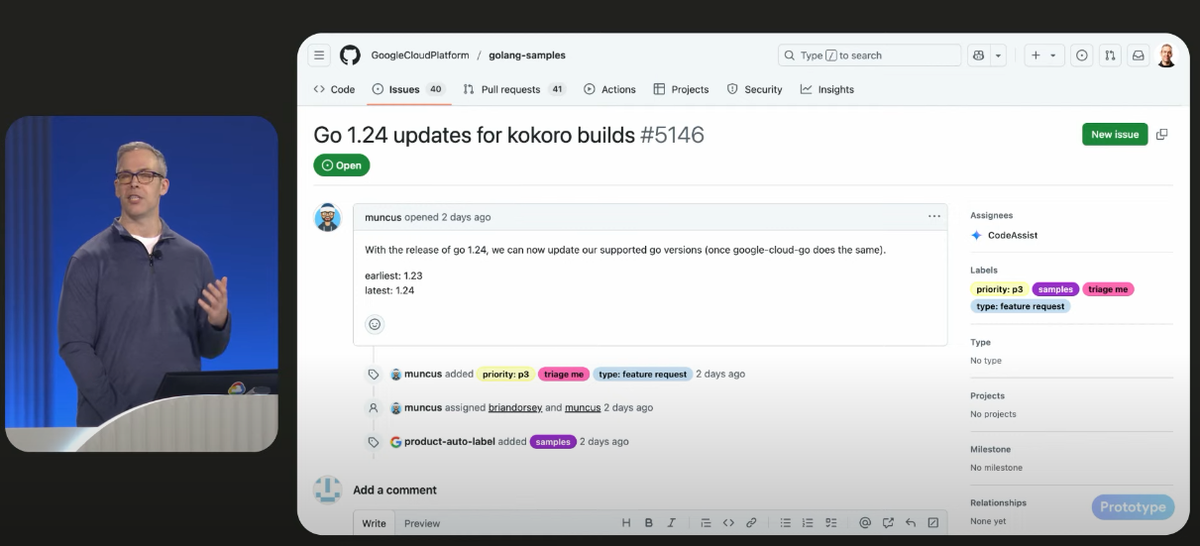Select samples label in sidebar
The height and width of the screenshot is (546, 1200).
[x=1055, y=289]
